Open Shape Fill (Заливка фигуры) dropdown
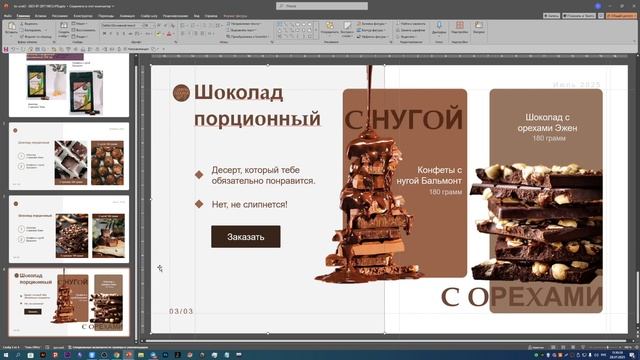The image size is (640, 360). click(x=371, y=24)
